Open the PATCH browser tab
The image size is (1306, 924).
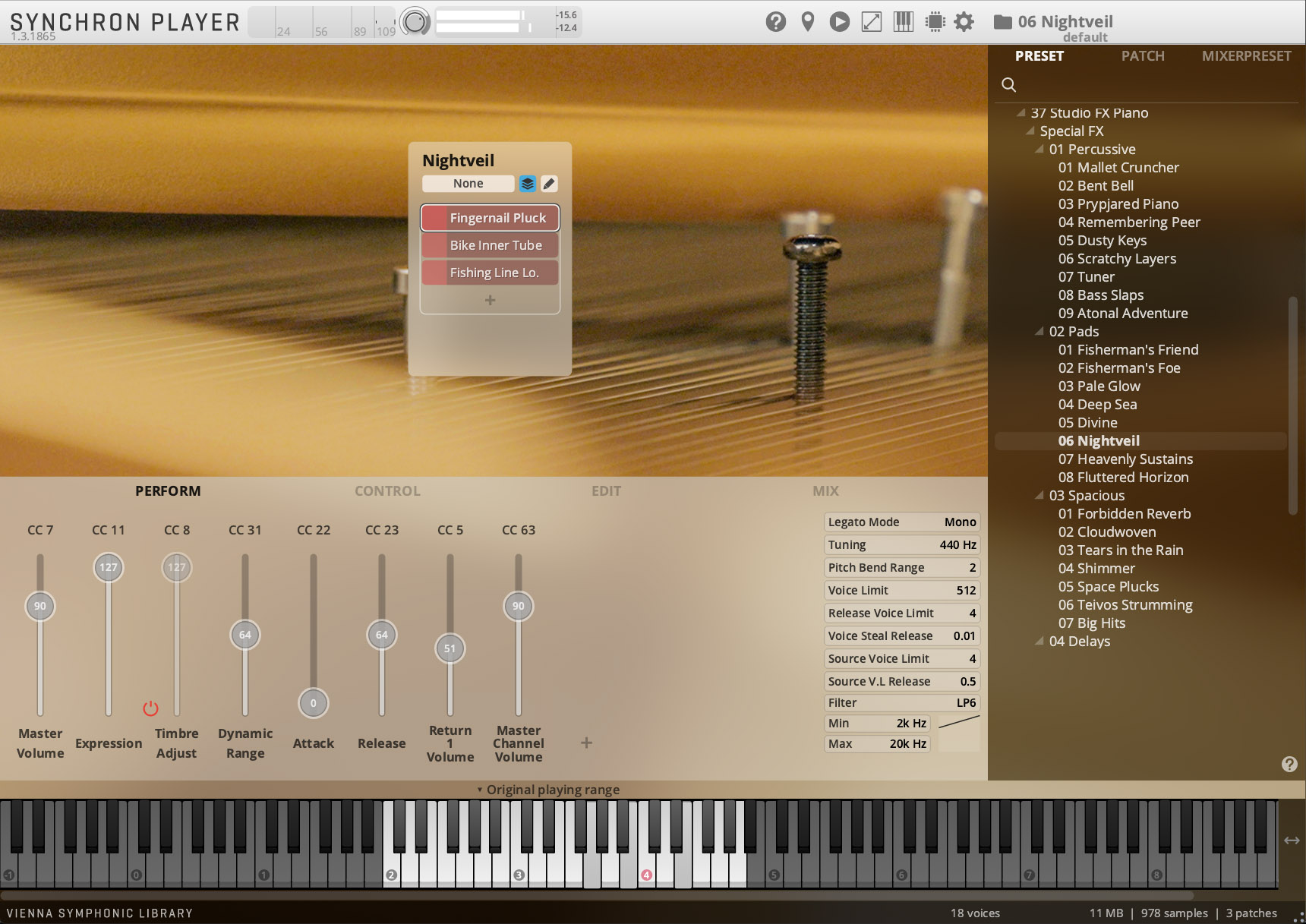tap(1143, 55)
